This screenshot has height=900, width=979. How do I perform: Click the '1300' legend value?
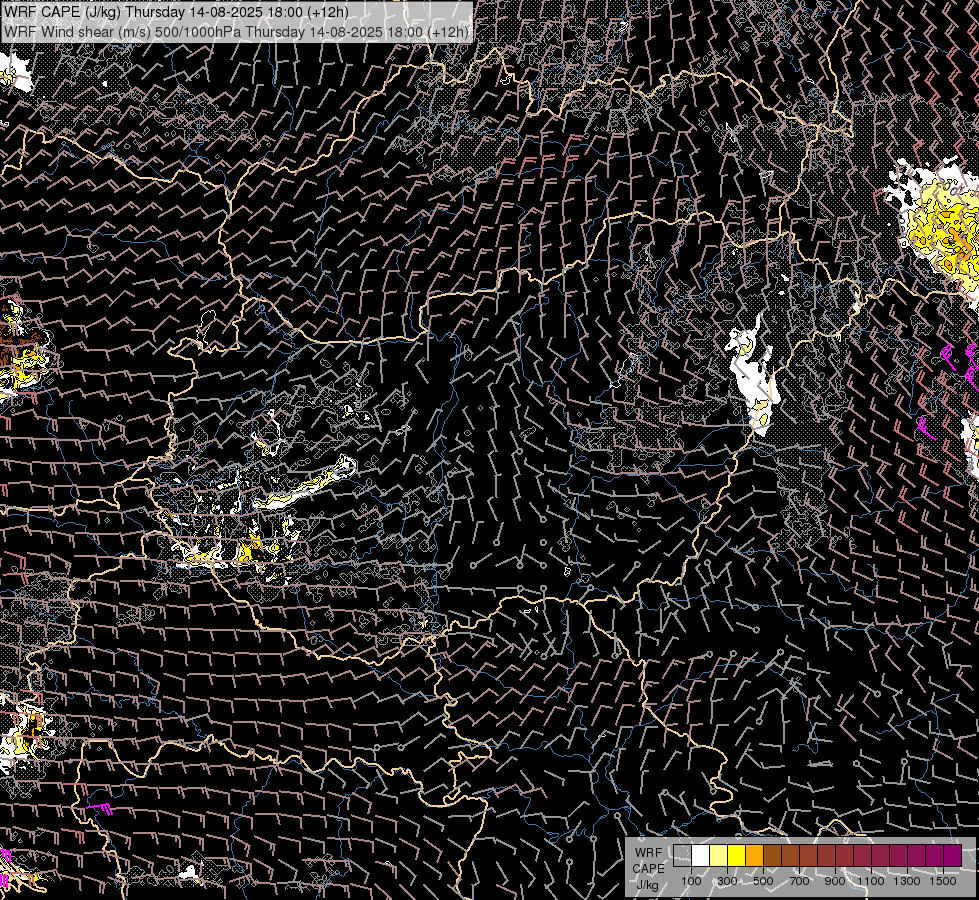tap(907, 881)
